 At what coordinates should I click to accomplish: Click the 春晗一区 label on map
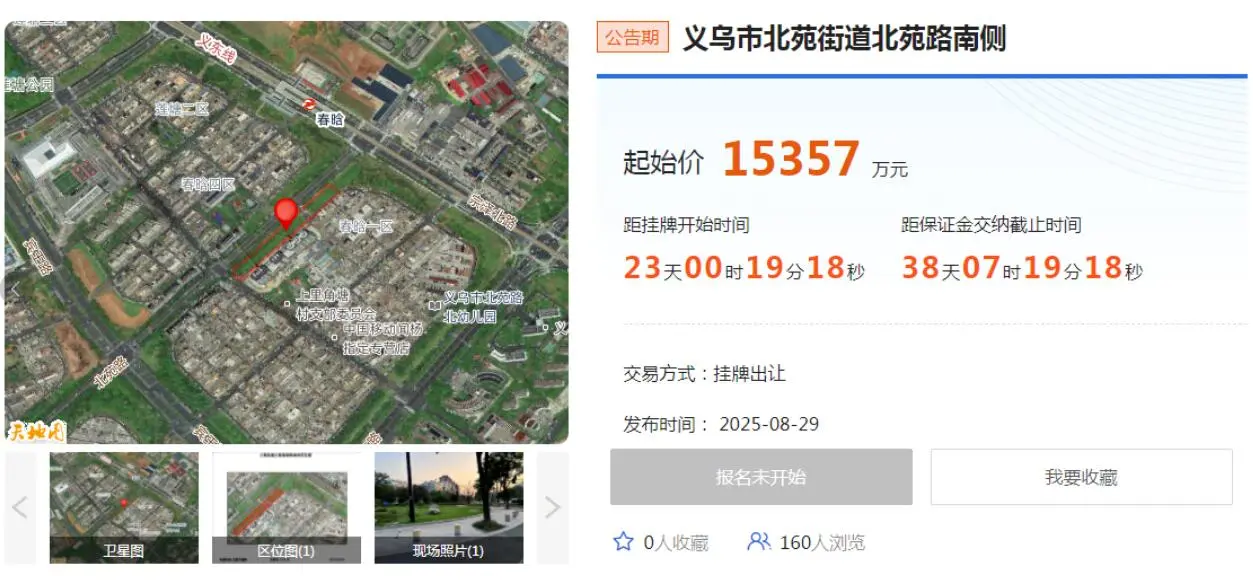click(366, 227)
